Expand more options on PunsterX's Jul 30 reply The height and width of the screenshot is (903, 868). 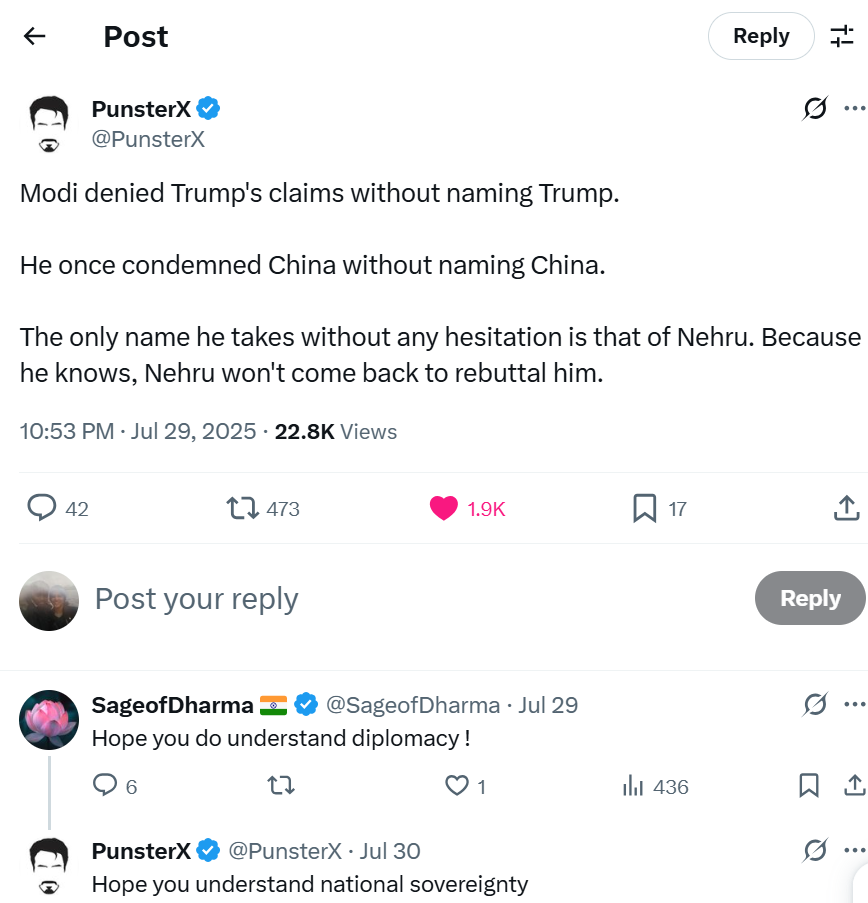853,851
